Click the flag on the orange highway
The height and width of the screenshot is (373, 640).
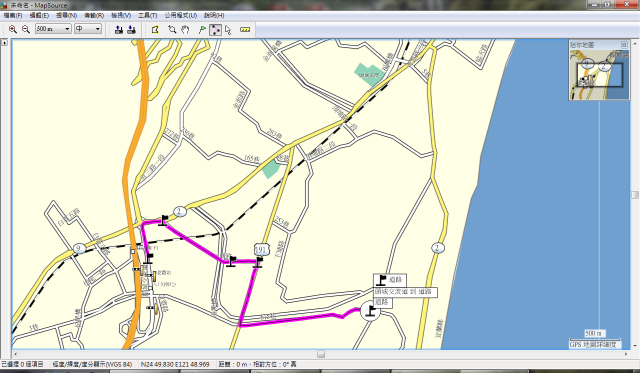click(149, 258)
